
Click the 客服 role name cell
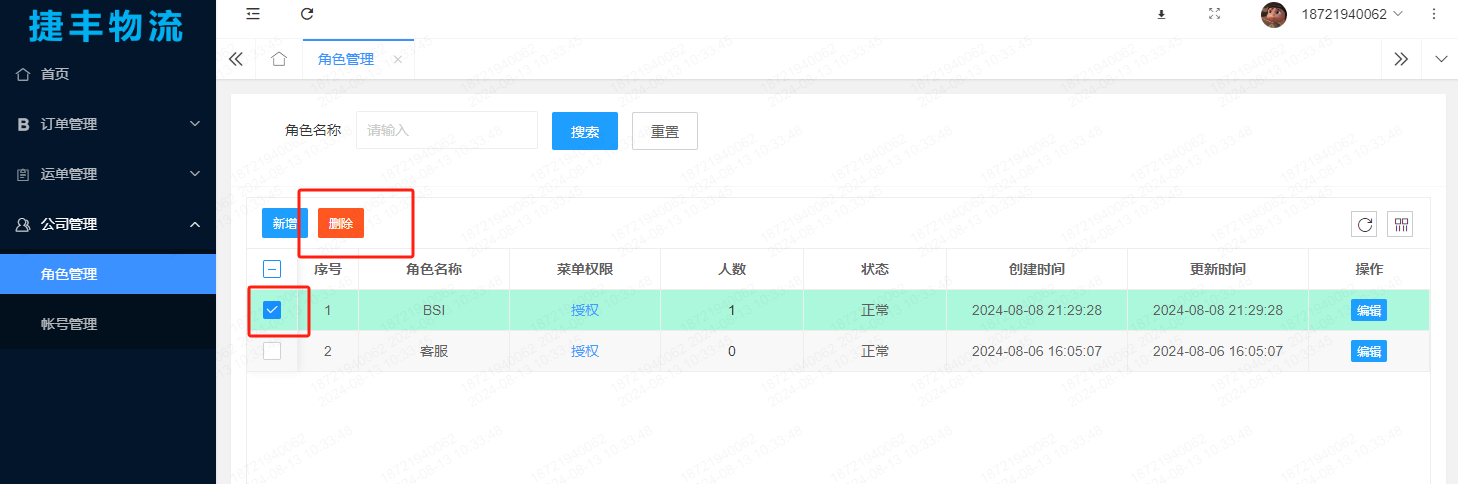click(434, 351)
